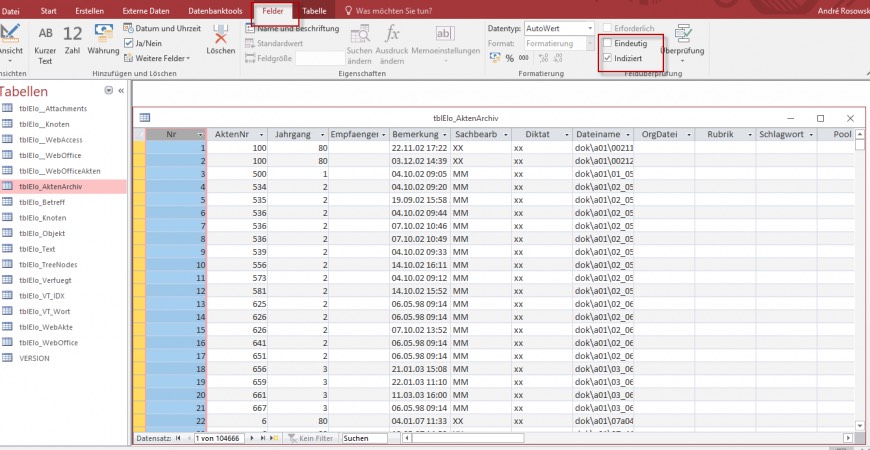Click the Standardwert button
The height and width of the screenshot is (450, 870).
pos(274,43)
